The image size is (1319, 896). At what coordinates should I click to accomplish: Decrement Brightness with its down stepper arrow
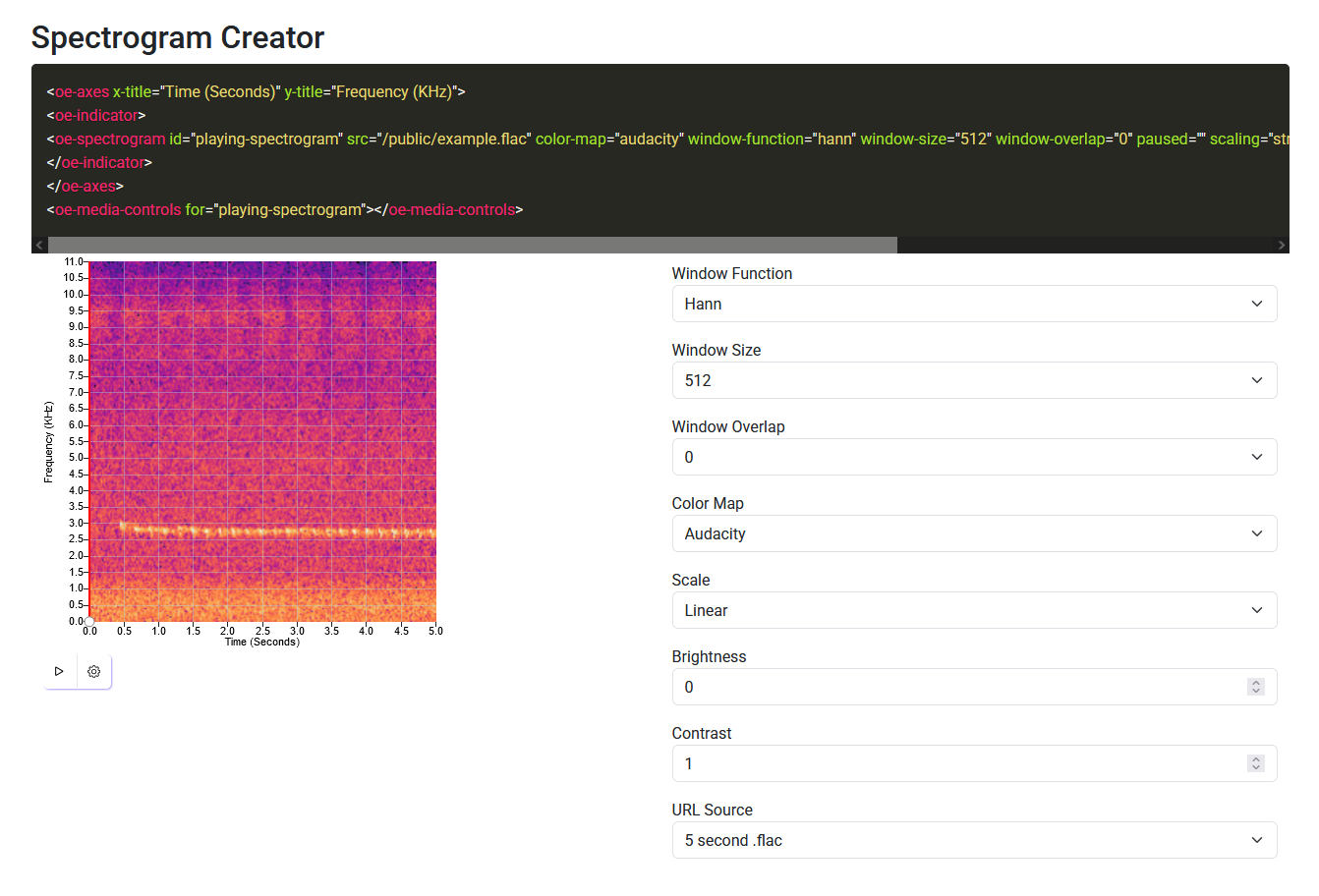point(1255,691)
